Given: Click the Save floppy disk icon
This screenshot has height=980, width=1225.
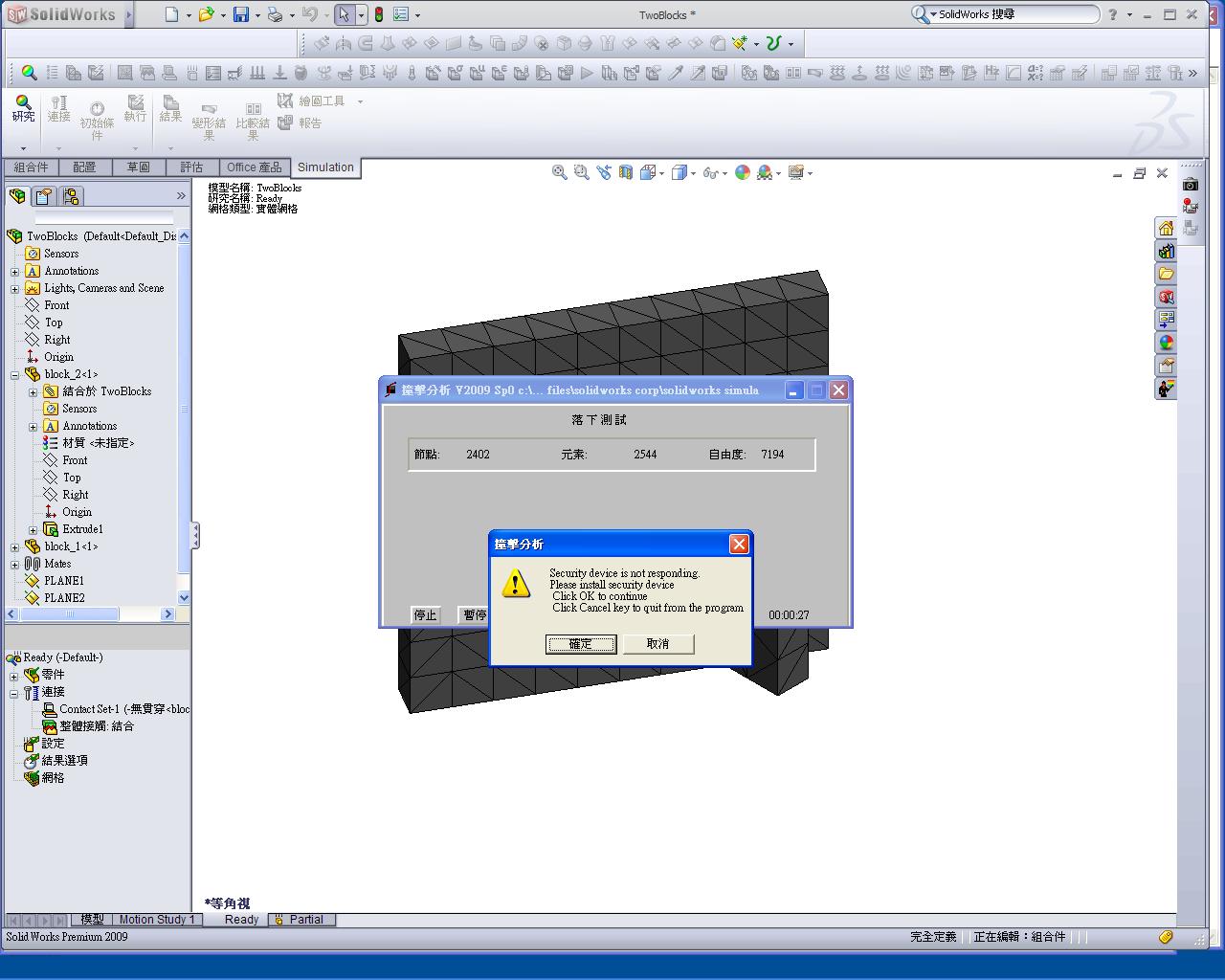Looking at the screenshot, I should point(241,14).
